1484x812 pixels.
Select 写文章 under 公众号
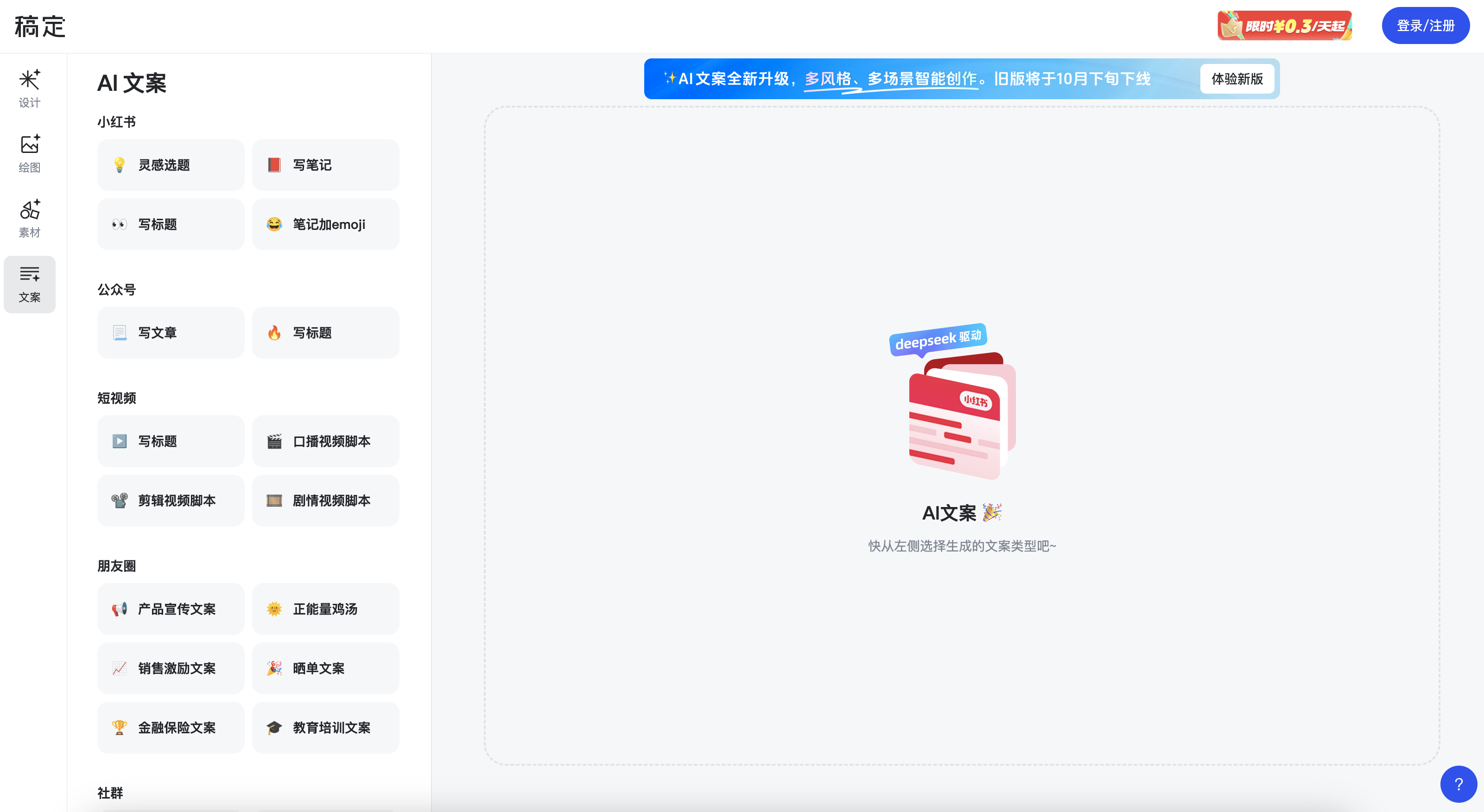(x=171, y=332)
